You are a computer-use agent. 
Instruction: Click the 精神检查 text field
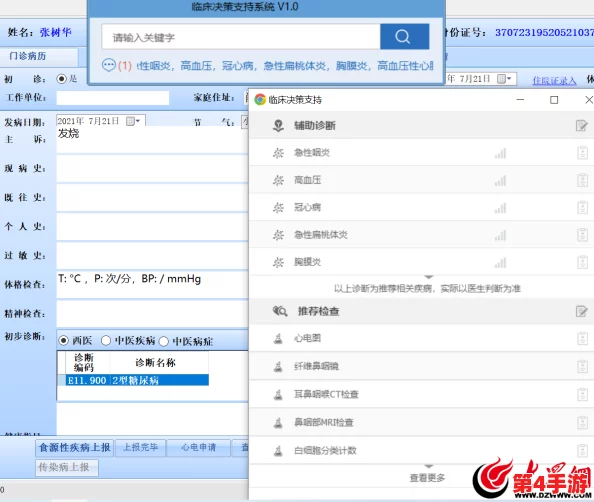pos(152,314)
